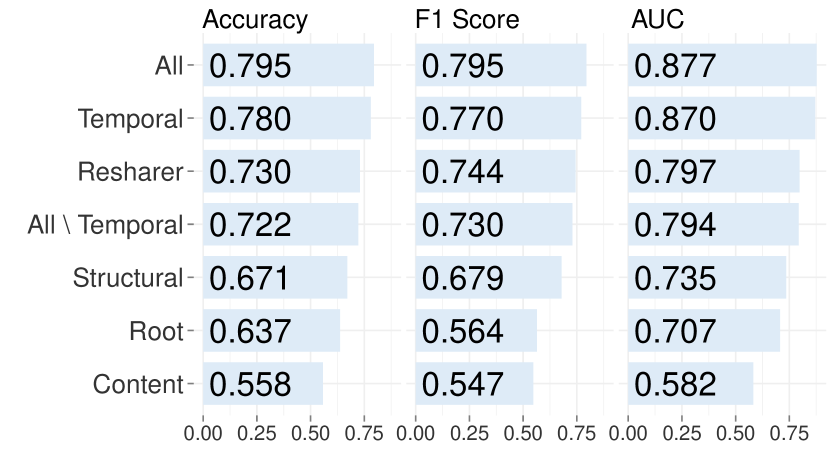This screenshot has width=830, height=467.
Task: Click the 0.780 Temporal accuracy bar
Action: [x=287, y=119]
